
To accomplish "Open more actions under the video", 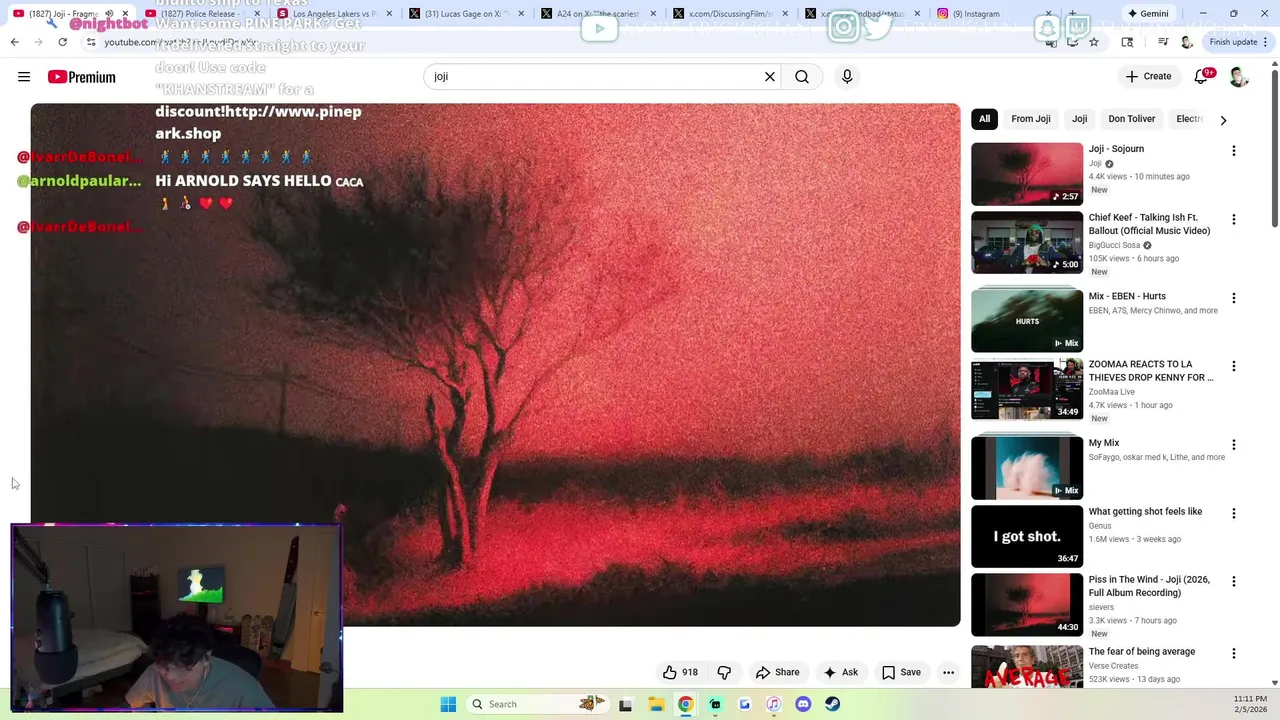I will [948, 672].
